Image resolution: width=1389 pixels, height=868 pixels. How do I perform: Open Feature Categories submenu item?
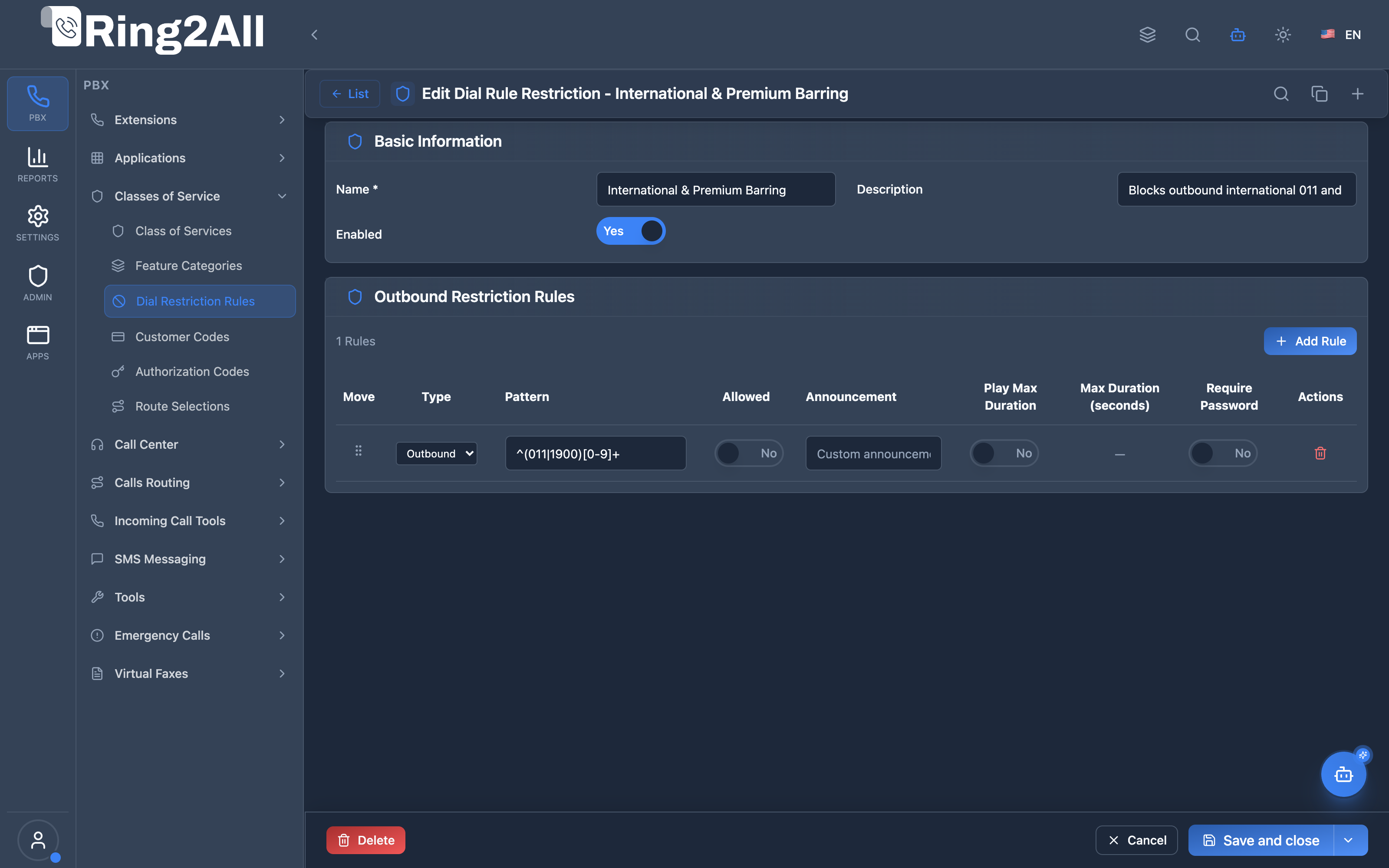click(x=200, y=265)
